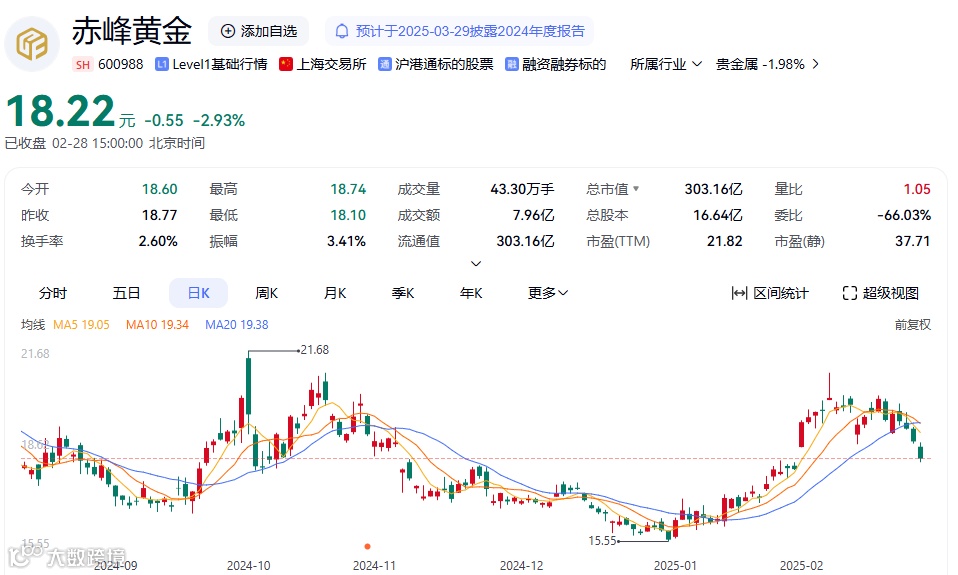Switch to the 五日 chart tab
958x575 pixels.
[126, 293]
